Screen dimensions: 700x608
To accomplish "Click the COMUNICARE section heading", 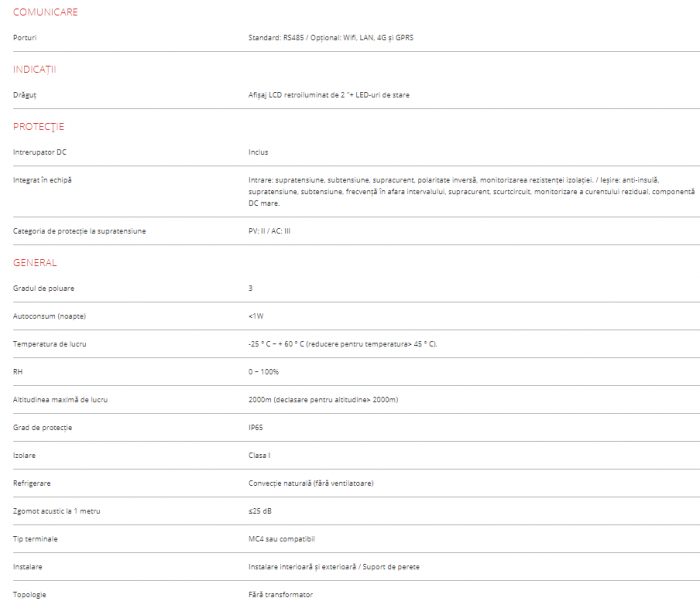I will 45,12.
